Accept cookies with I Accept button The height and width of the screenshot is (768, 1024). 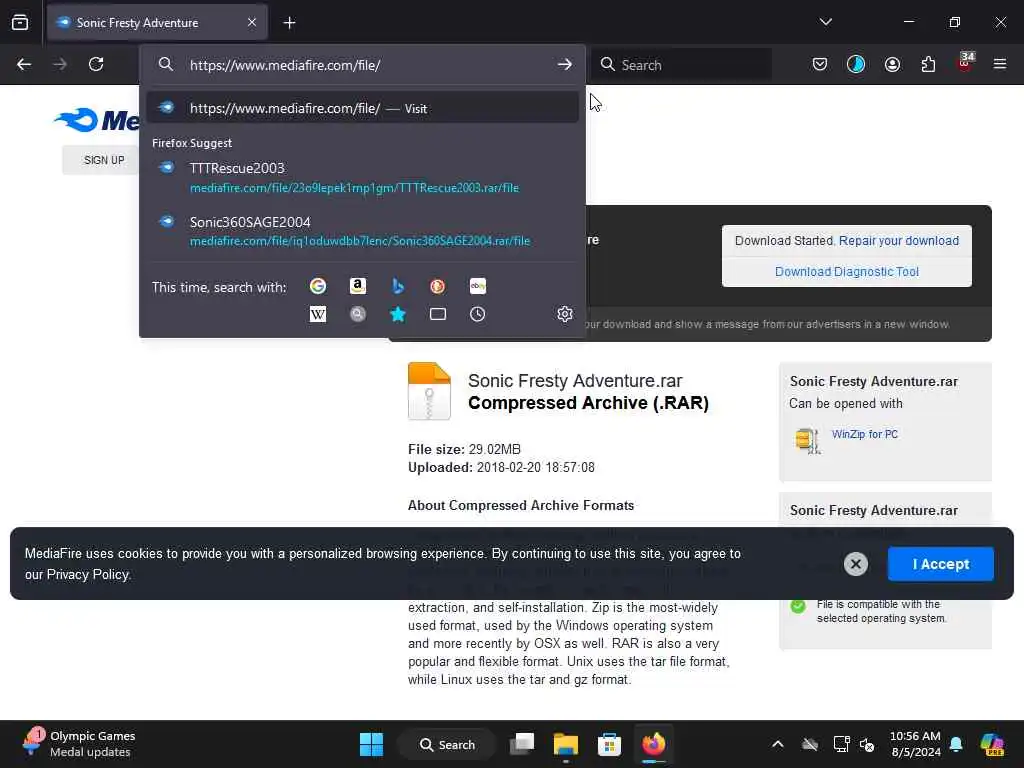point(940,564)
